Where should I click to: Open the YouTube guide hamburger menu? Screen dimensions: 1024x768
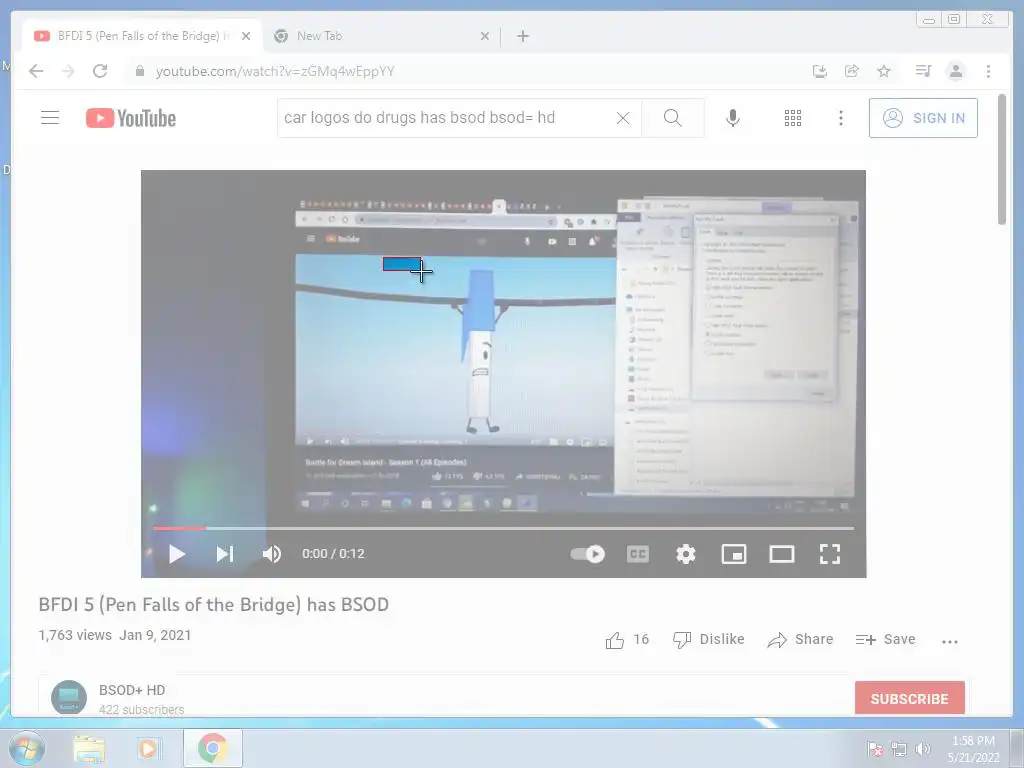pos(50,118)
